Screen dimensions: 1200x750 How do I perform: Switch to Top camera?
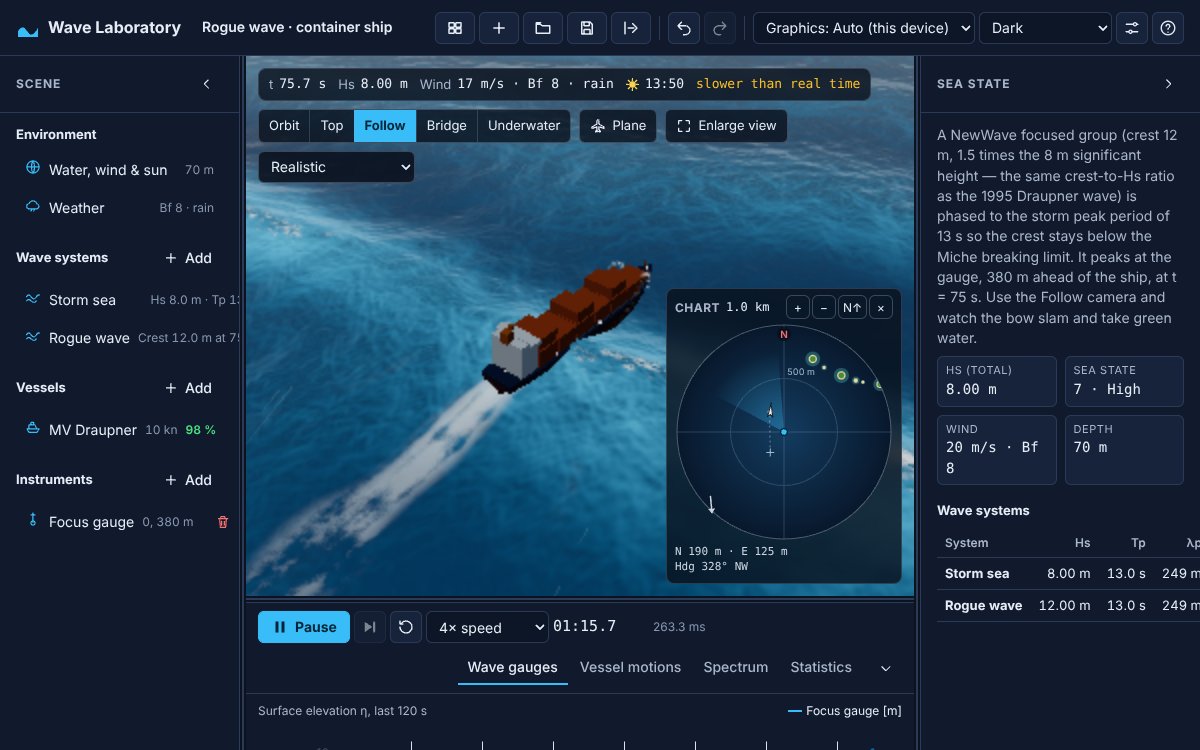click(332, 126)
